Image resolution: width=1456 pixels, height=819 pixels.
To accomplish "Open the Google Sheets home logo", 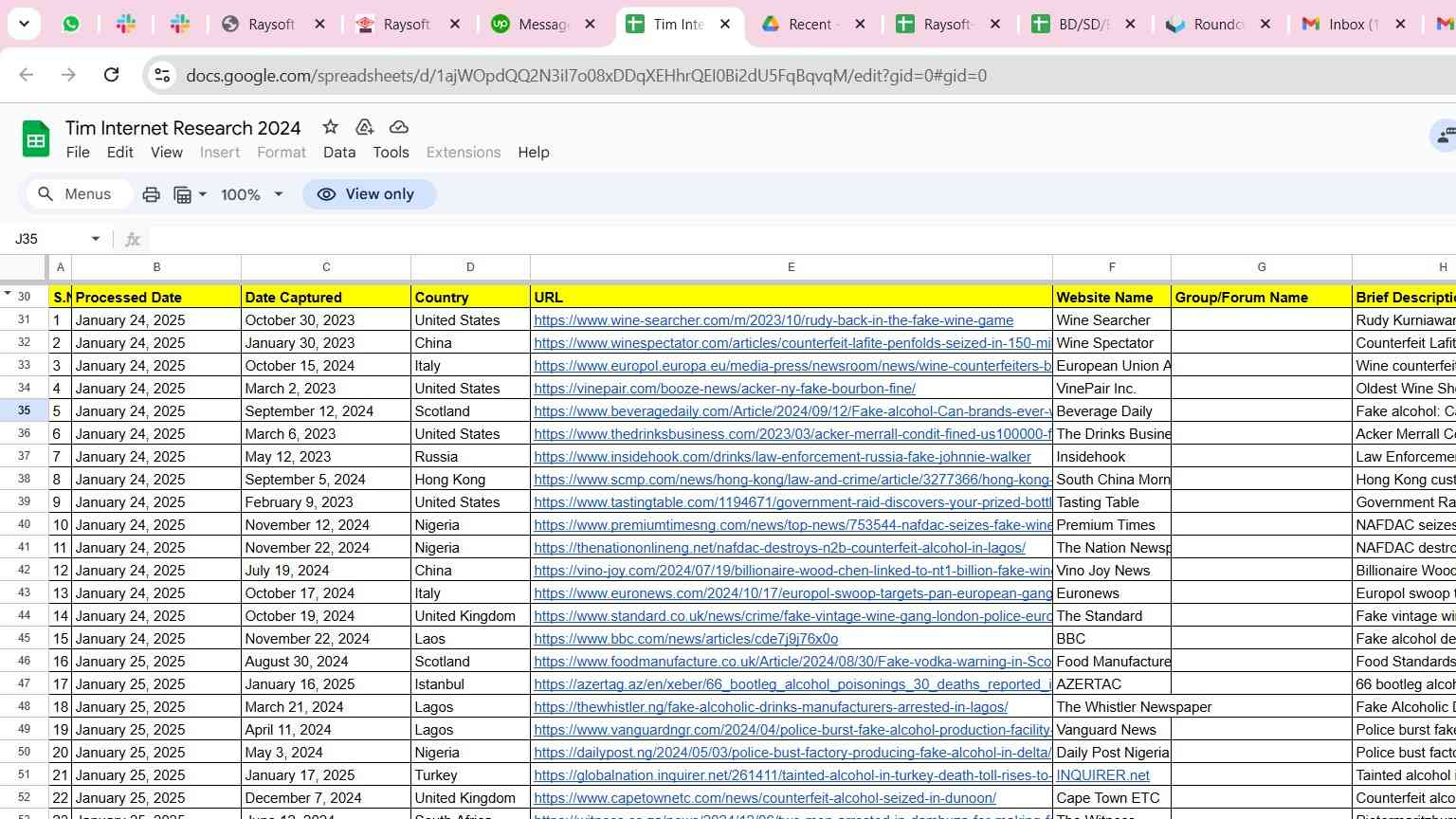I will coord(36,140).
